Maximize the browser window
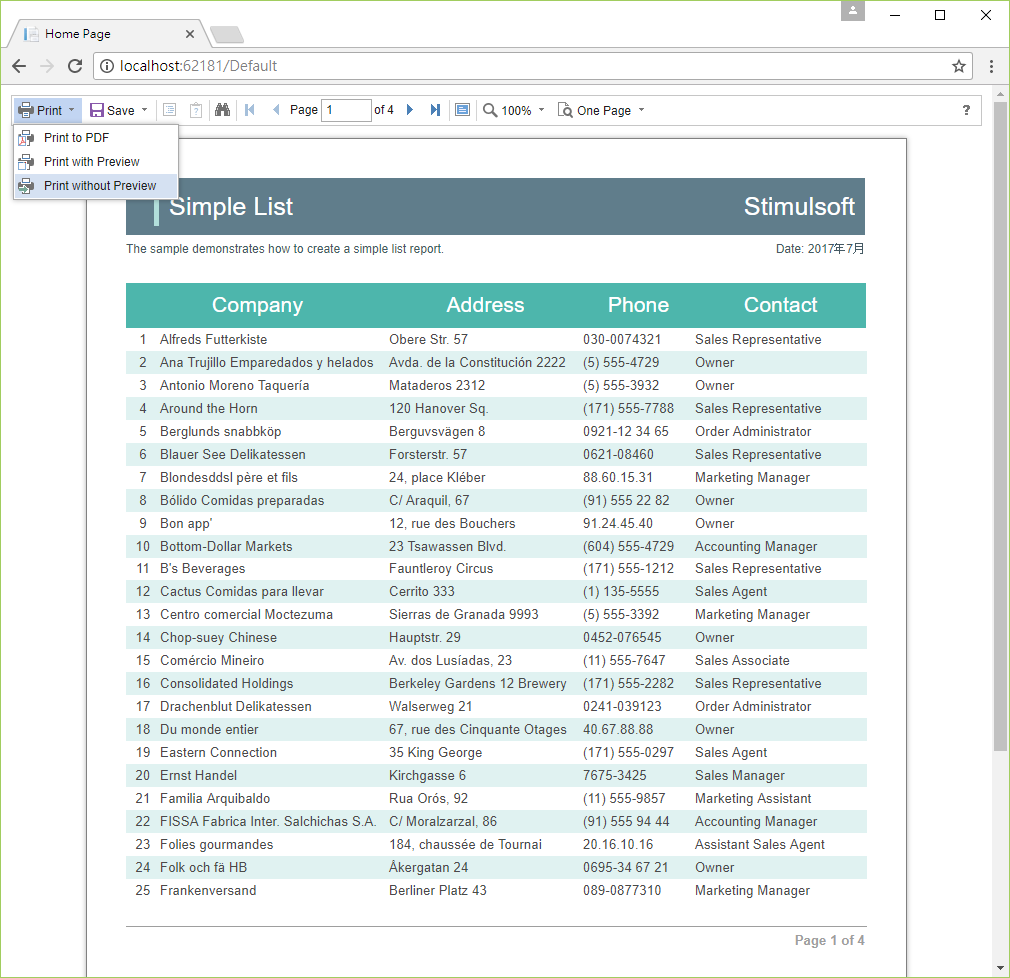This screenshot has width=1010, height=978. [x=940, y=15]
